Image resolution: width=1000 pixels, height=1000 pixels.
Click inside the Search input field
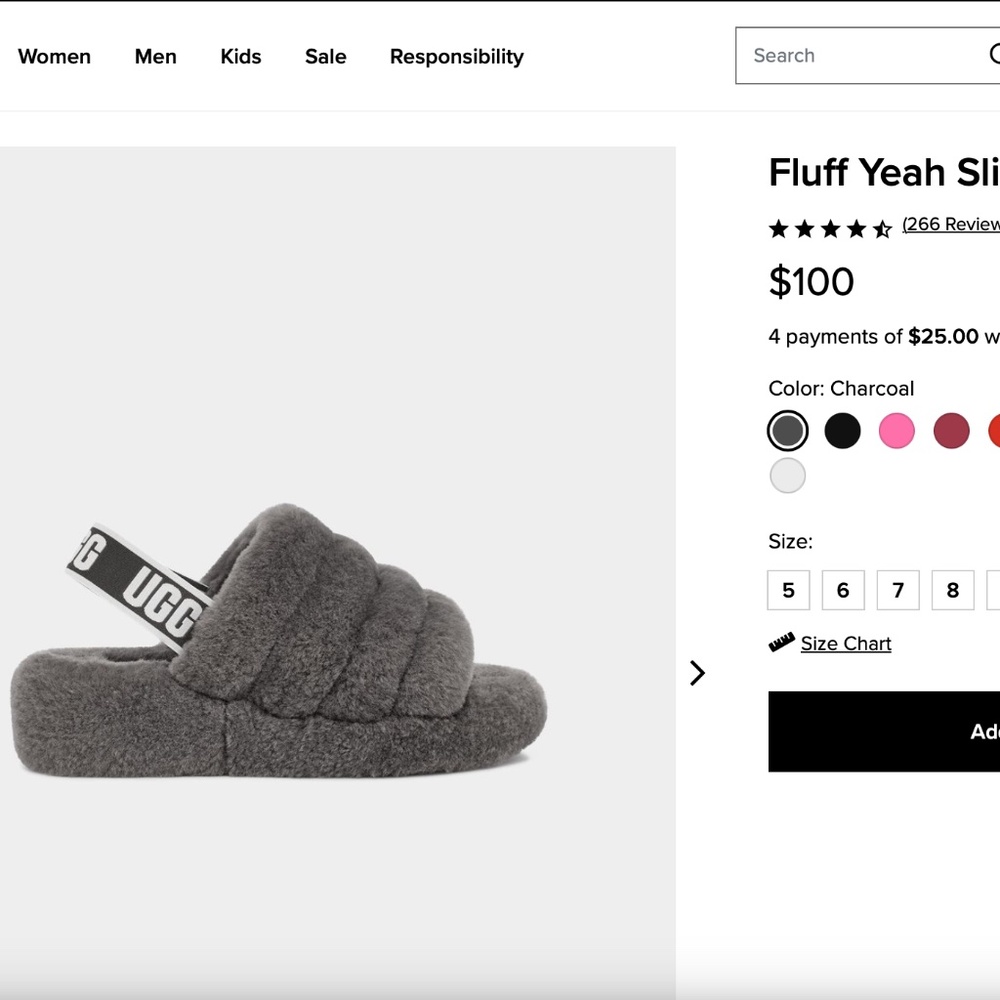pos(860,55)
